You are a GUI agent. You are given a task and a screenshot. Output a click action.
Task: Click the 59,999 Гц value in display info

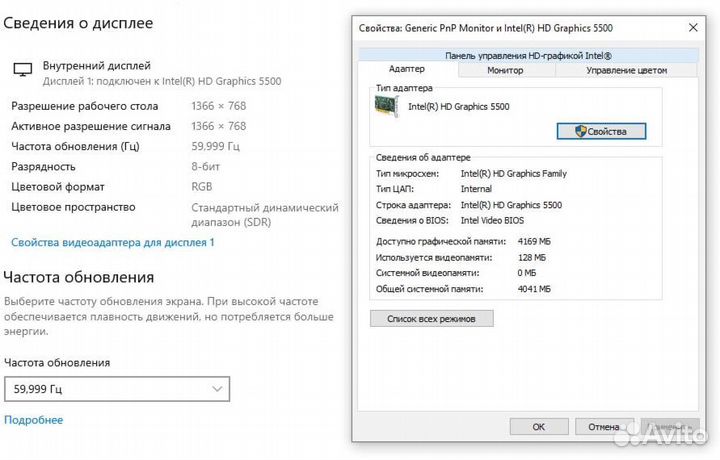(x=215, y=146)
